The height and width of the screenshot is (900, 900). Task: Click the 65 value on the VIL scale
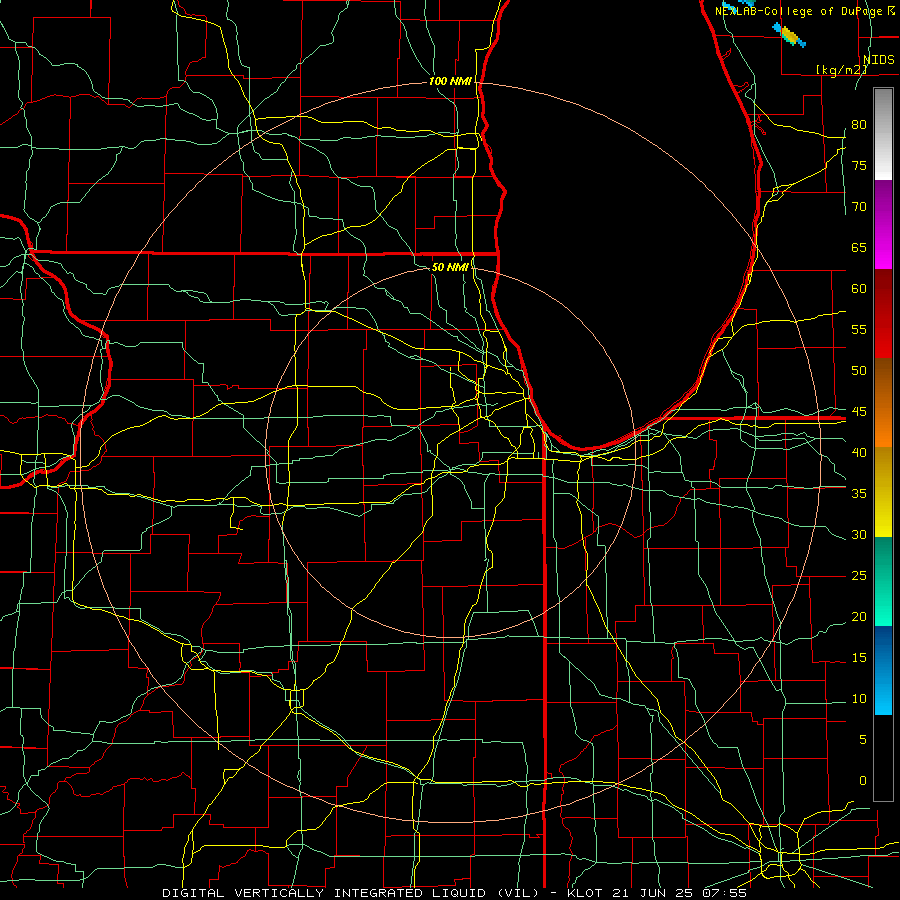pyautogui.click(x=859, y=247)
